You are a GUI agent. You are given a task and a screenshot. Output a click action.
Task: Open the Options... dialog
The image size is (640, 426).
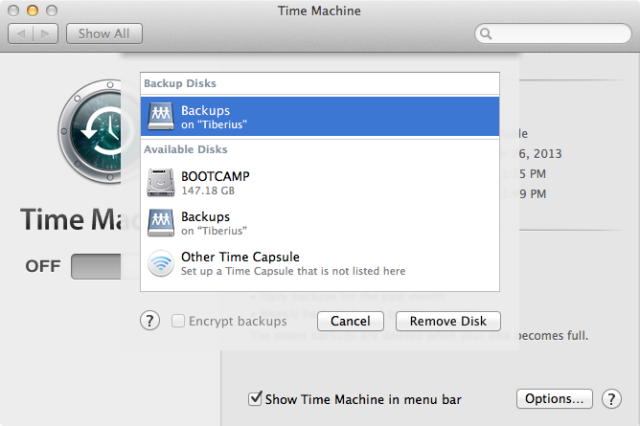(x=554, y=399)
